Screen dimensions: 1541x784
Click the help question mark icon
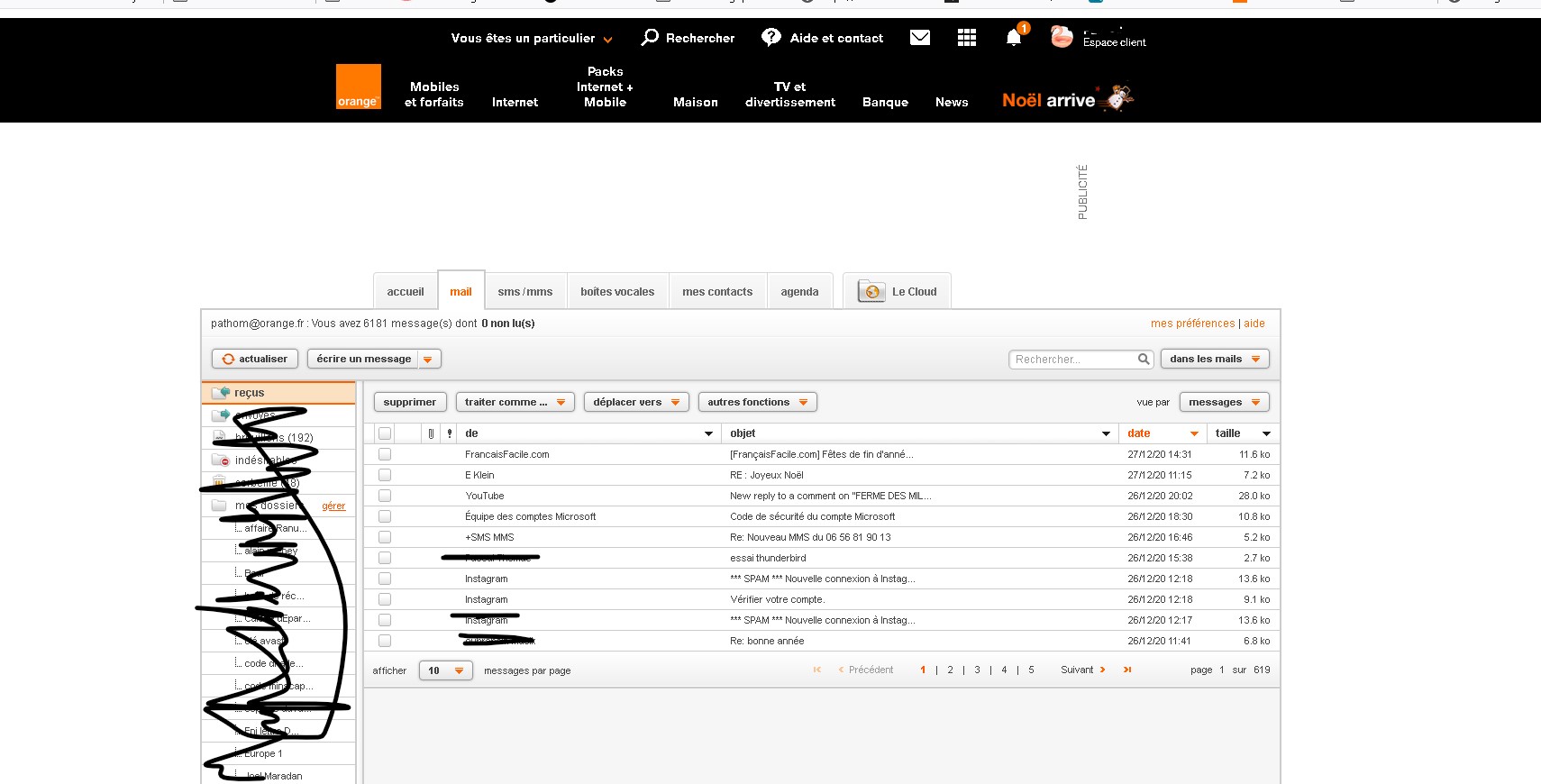point(771,37)
